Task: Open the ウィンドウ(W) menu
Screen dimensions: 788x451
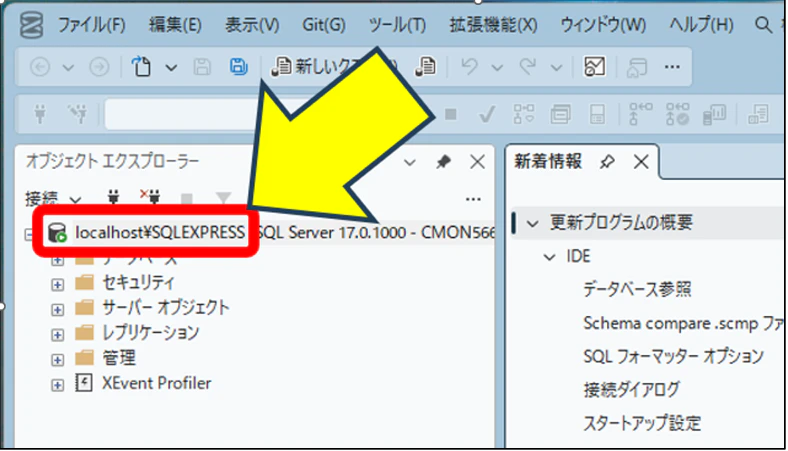Action: [x=603, y=25]
